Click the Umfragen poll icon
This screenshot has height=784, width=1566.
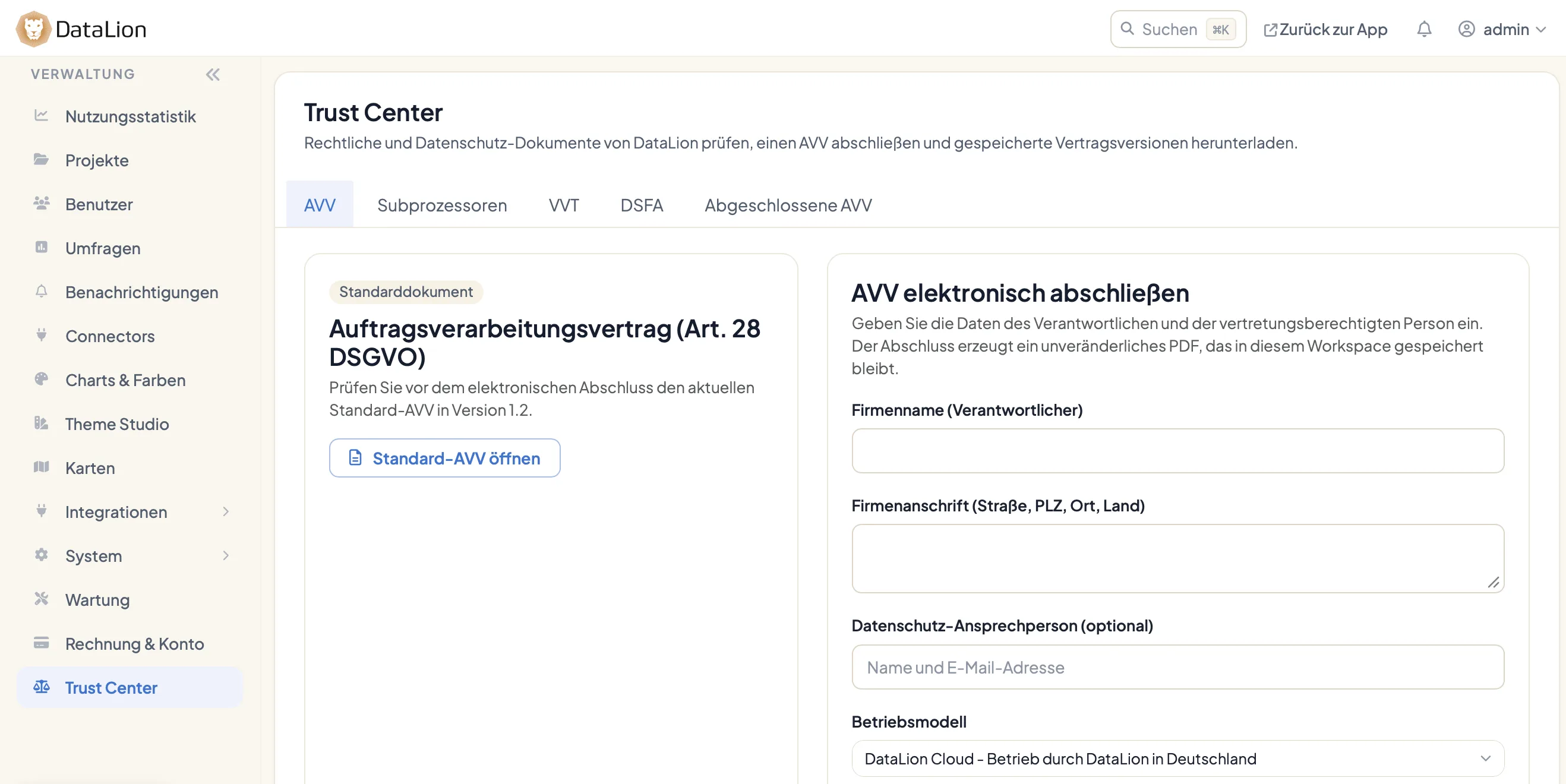tap(42, 247)
